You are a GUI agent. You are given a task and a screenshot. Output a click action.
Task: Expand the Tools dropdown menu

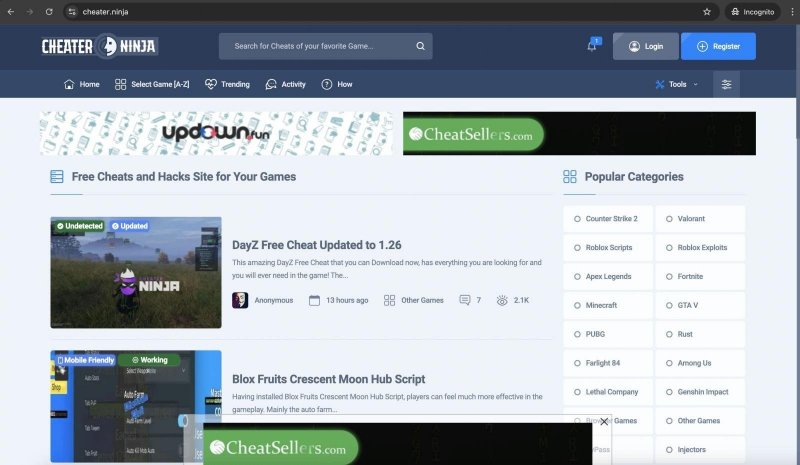point(676,84)
